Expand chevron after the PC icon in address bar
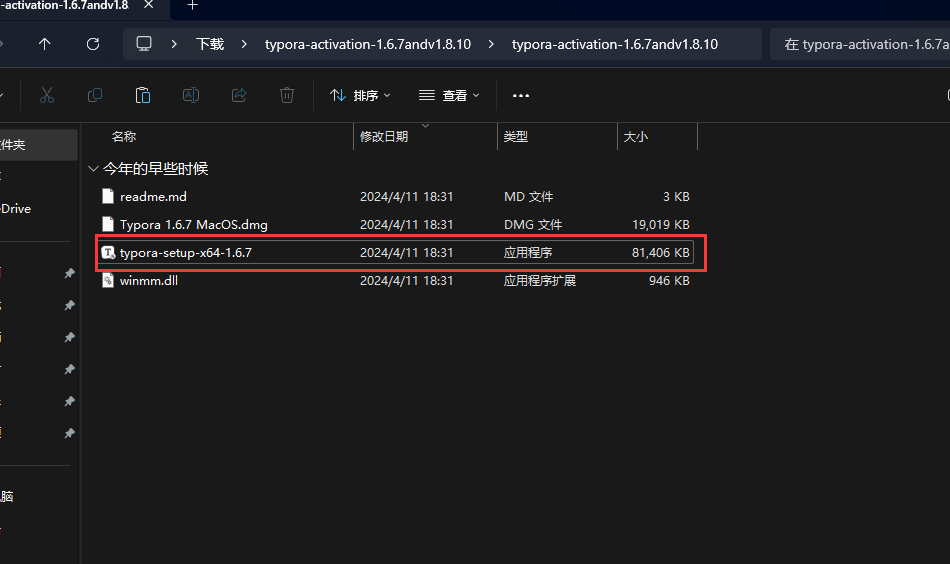950x564 pixels. (174, 44)
